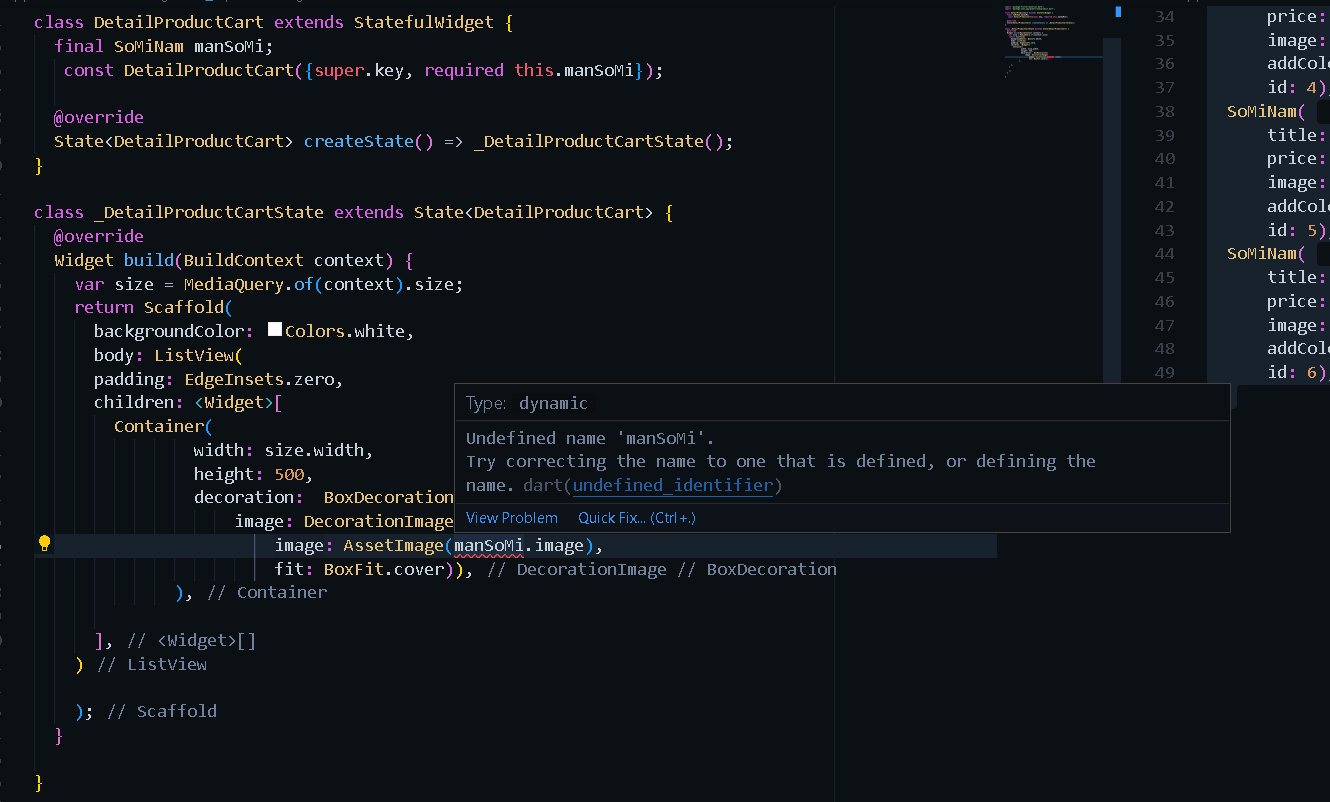Click the createState() method name
Image resolution: width=1330 pixels, height=802 pixels.
coord(358,141)
